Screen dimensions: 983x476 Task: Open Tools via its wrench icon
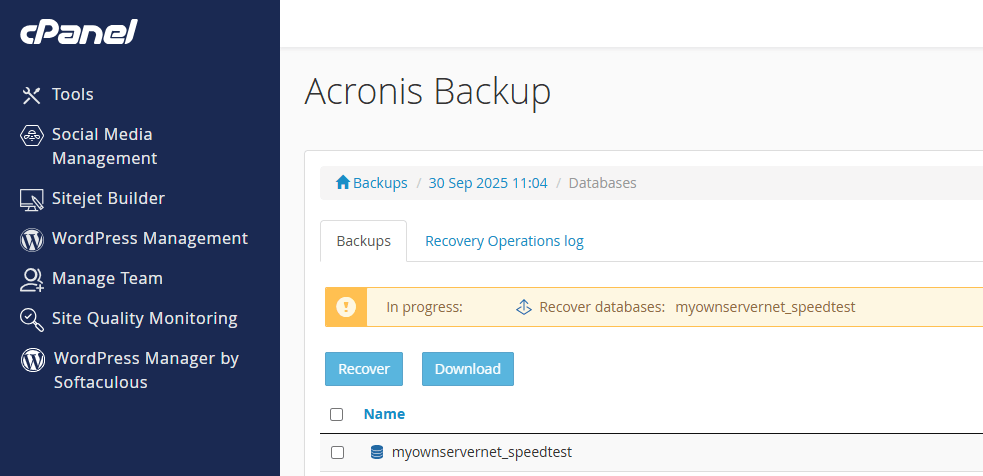tap(31, 95)
